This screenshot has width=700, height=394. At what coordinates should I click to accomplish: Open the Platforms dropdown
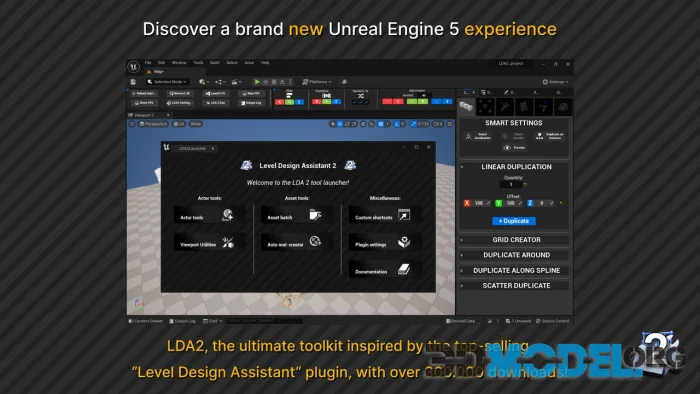pos(317,82)
